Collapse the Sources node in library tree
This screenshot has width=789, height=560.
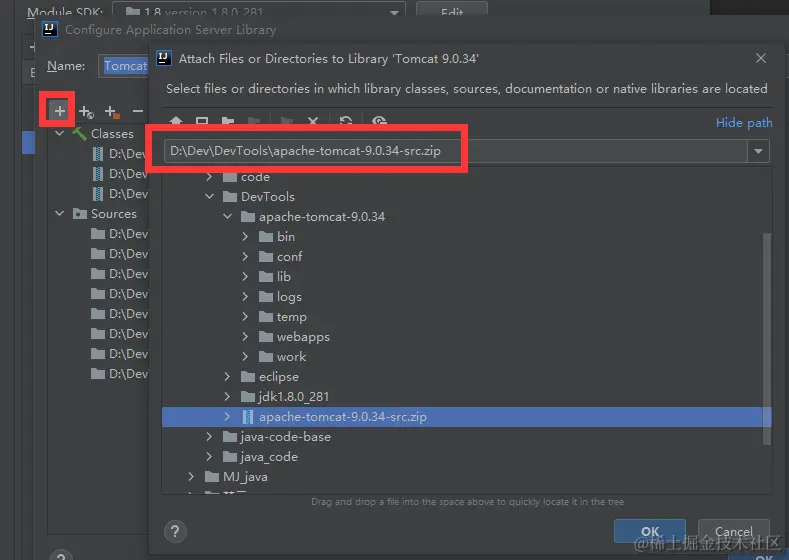point(59,214)
